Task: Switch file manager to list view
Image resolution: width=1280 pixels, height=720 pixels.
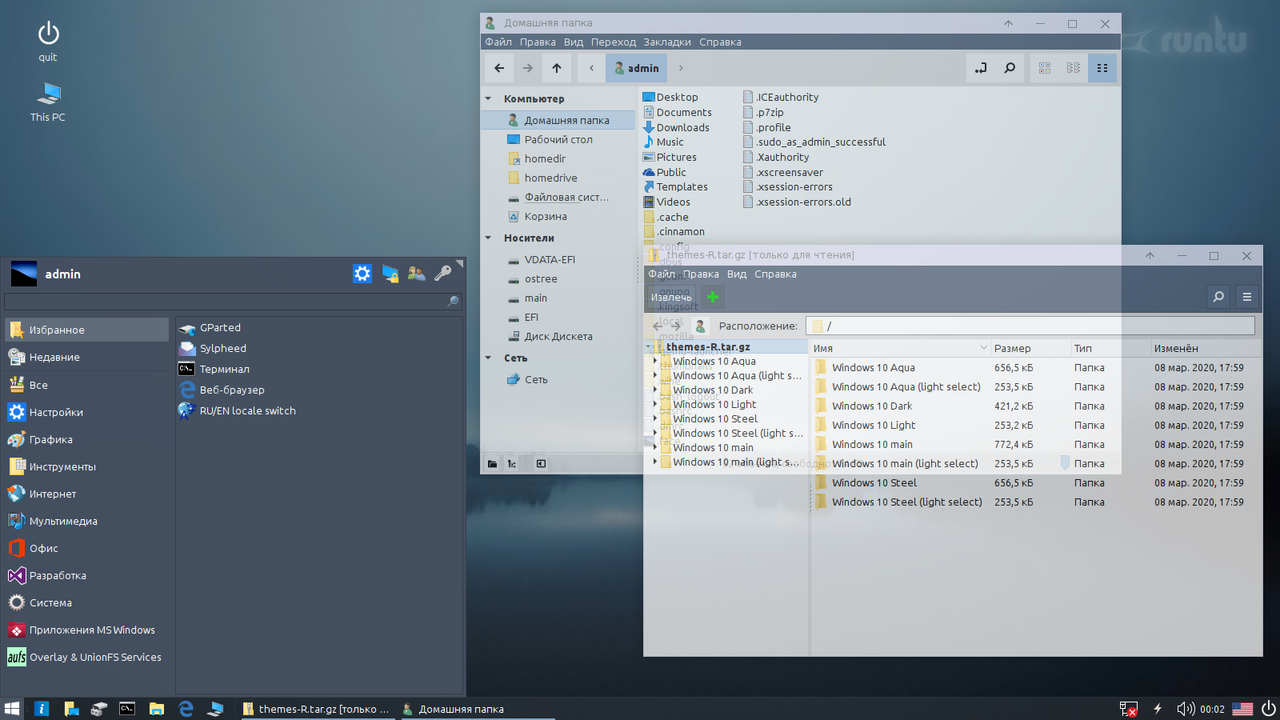Action: 1074,68
